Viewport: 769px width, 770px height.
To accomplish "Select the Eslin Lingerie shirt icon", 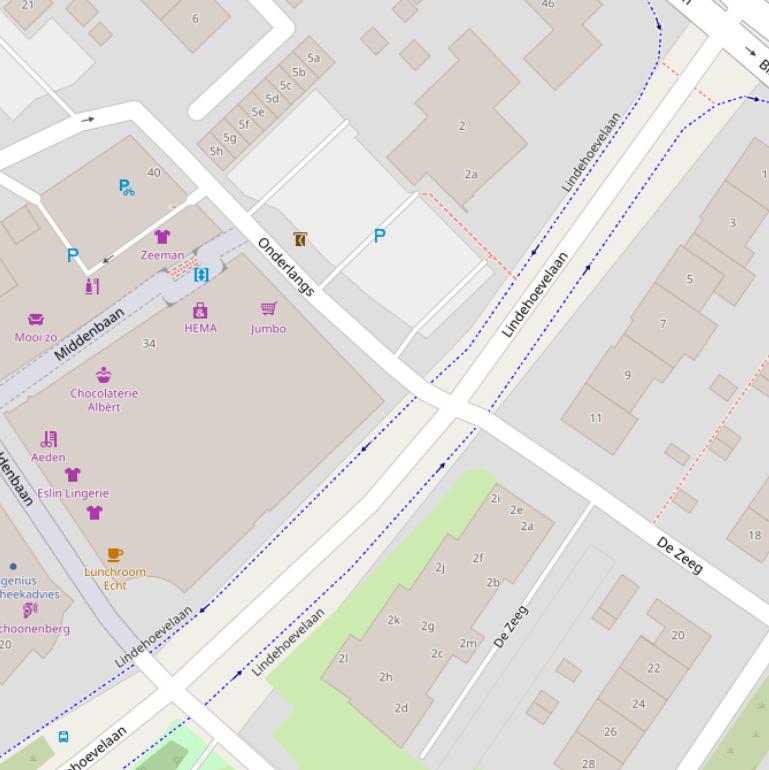I will tap(72, 475).
